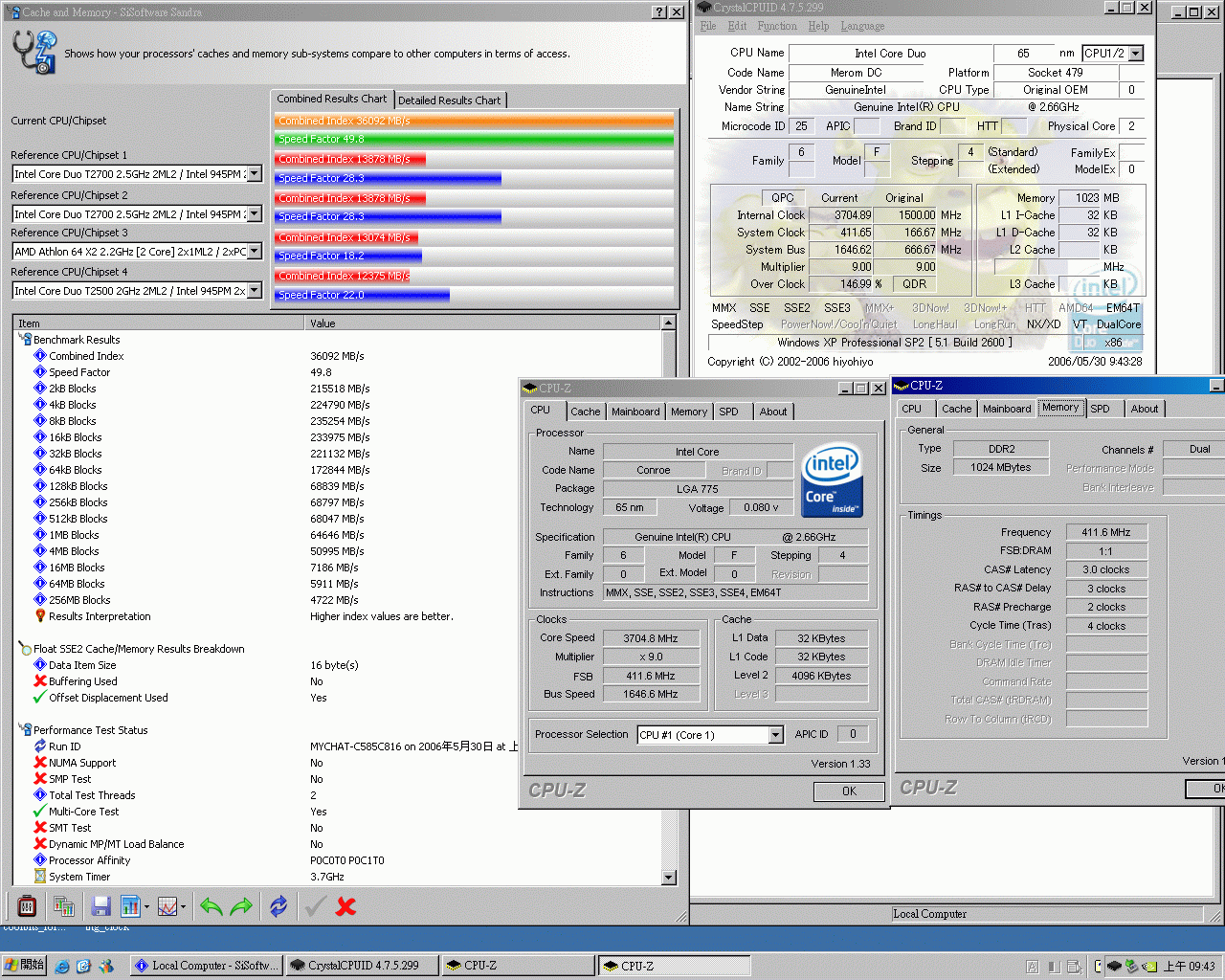1225x980 pixels.
Task: Select the CPU-Z window from the taskbar
Action: click(517, 966)
